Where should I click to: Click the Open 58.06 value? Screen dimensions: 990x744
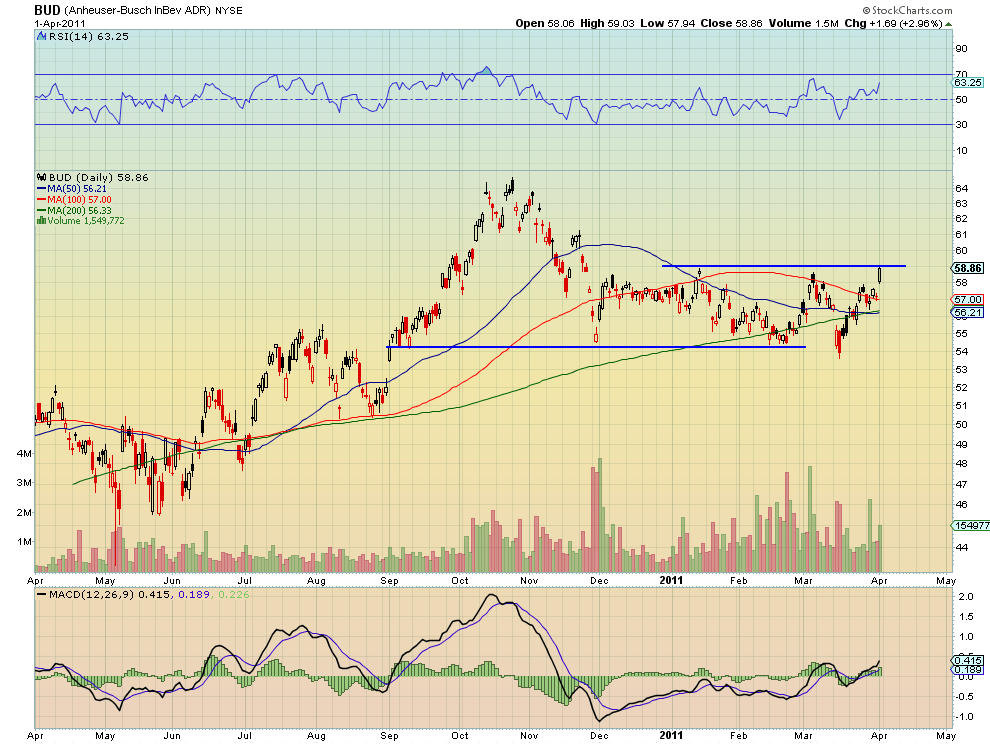click(545, 23)
